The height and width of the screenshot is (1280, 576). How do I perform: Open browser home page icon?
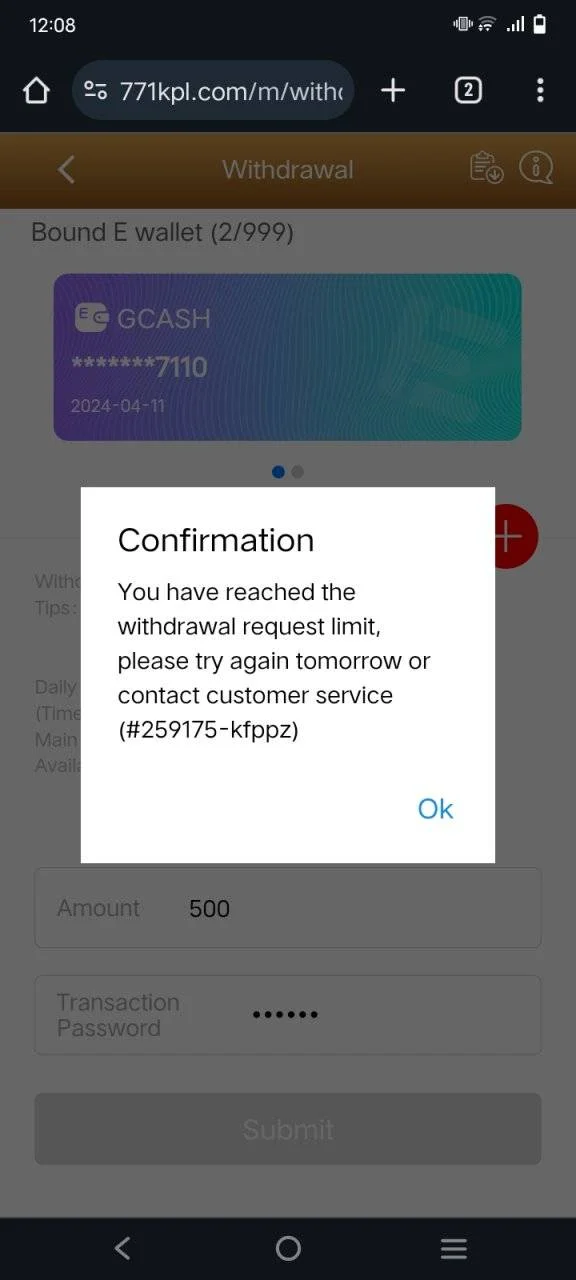click(x=36, y=91)
